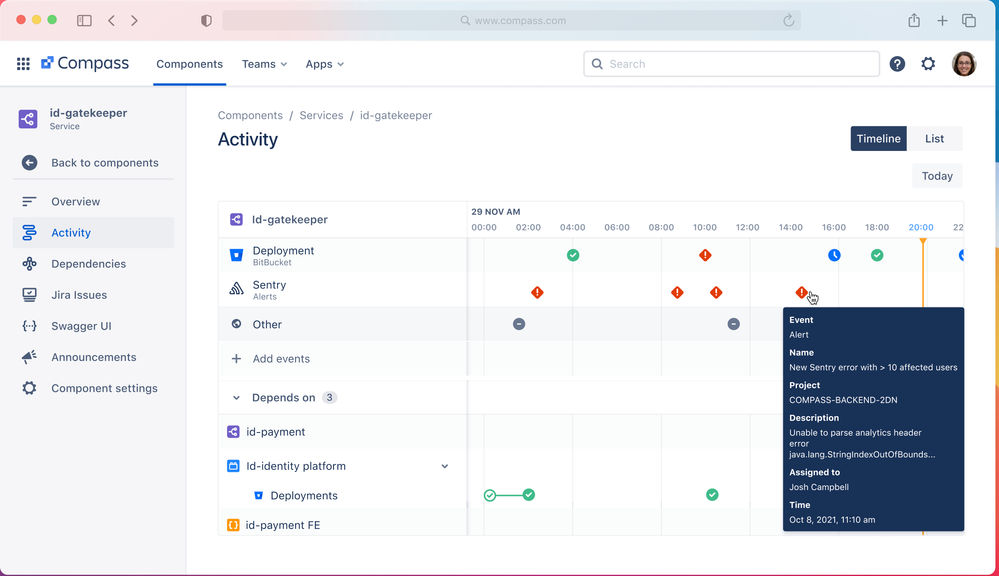Select Id-identity Deployments marker near 10:00
The image size is (999, 576).
[x=712, y=495]
